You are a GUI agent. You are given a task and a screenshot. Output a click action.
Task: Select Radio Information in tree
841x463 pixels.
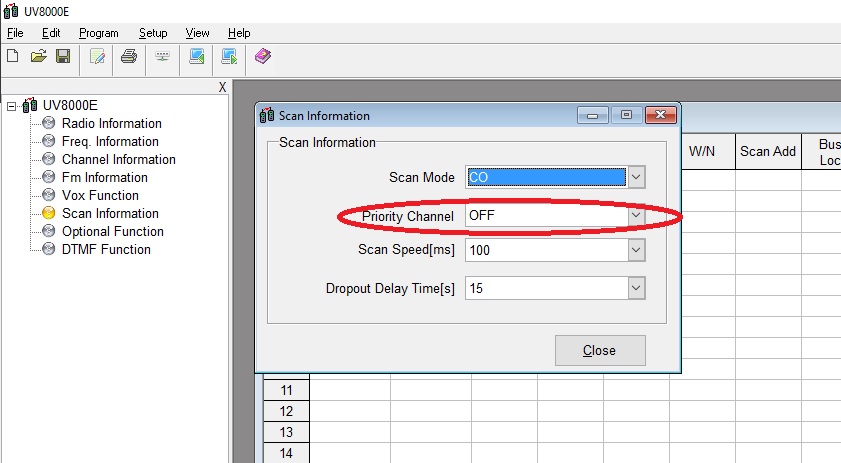pos(112,123)
